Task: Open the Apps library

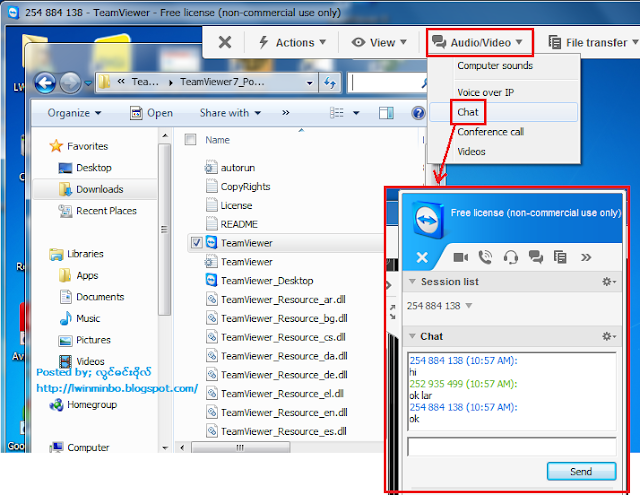Action: (79, 275)
